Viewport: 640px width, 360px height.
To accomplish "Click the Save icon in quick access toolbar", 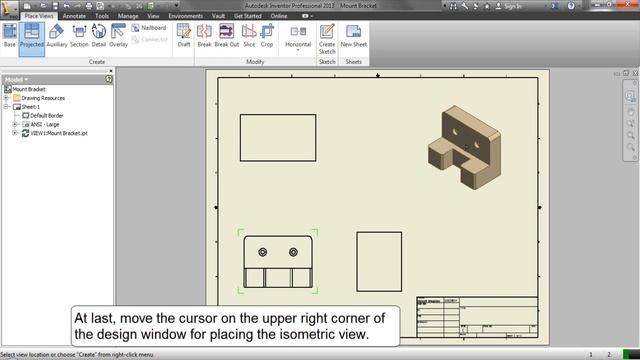I will coord(55,6).
